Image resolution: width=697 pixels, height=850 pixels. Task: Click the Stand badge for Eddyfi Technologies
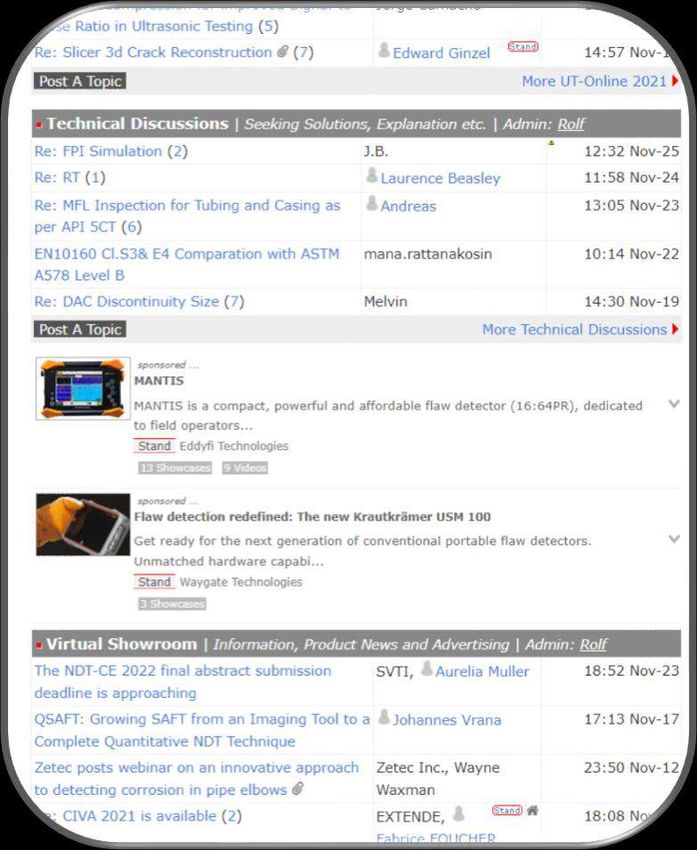point(154,446)
